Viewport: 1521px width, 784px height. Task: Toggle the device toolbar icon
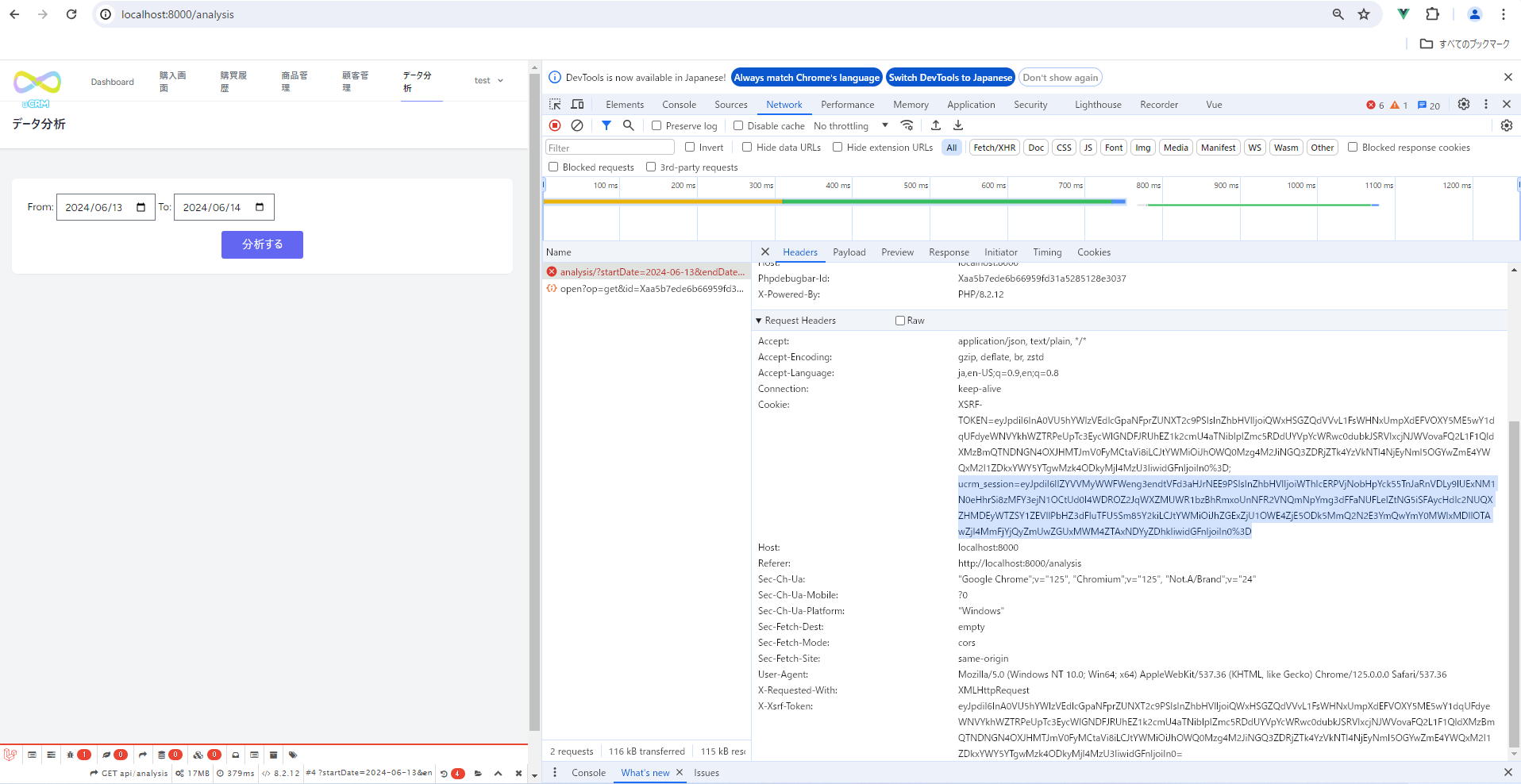[577, 104]
